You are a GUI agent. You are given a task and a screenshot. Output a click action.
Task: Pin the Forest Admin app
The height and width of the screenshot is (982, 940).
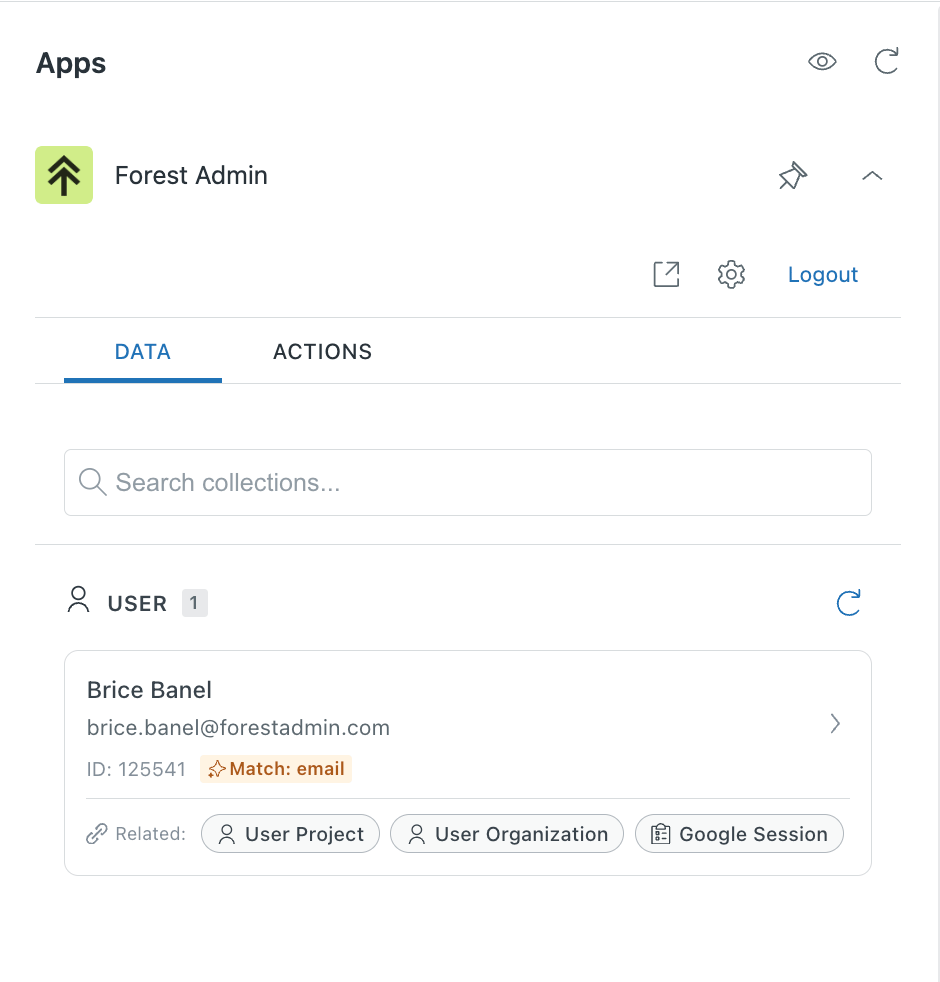pyautogui.click(x=793, y=175)
